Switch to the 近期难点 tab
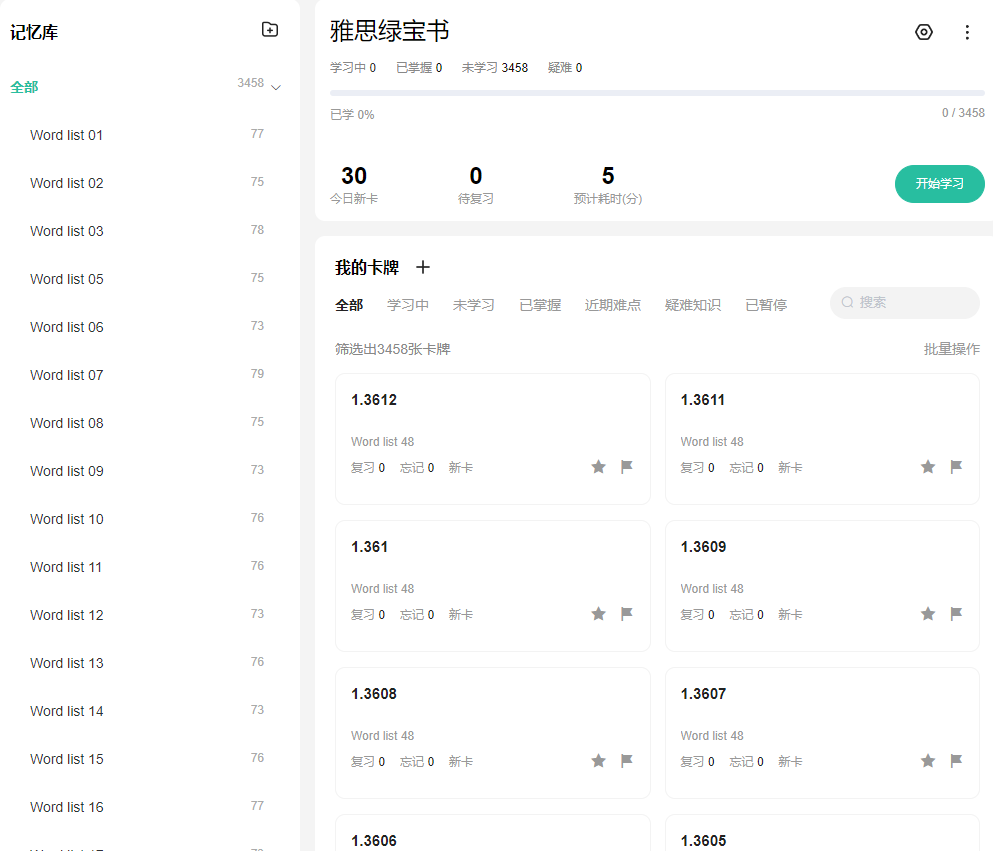This screenshot has height=851, width=993. tap(613, 305)
